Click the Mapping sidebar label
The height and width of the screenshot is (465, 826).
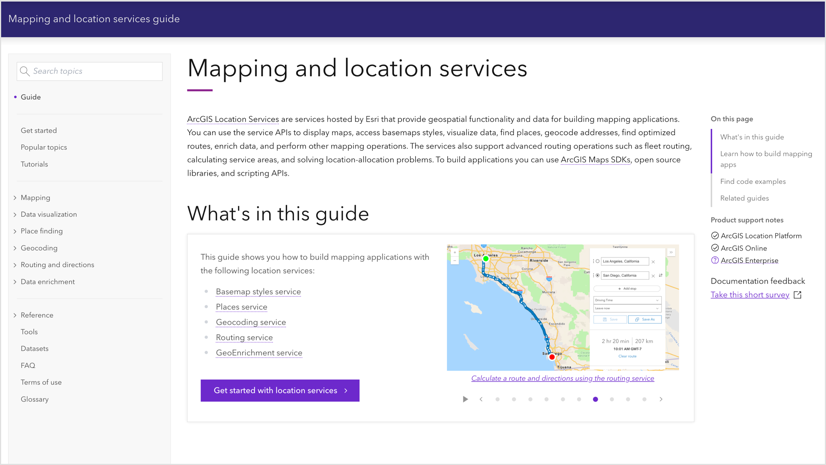click(x=35, y=197)
